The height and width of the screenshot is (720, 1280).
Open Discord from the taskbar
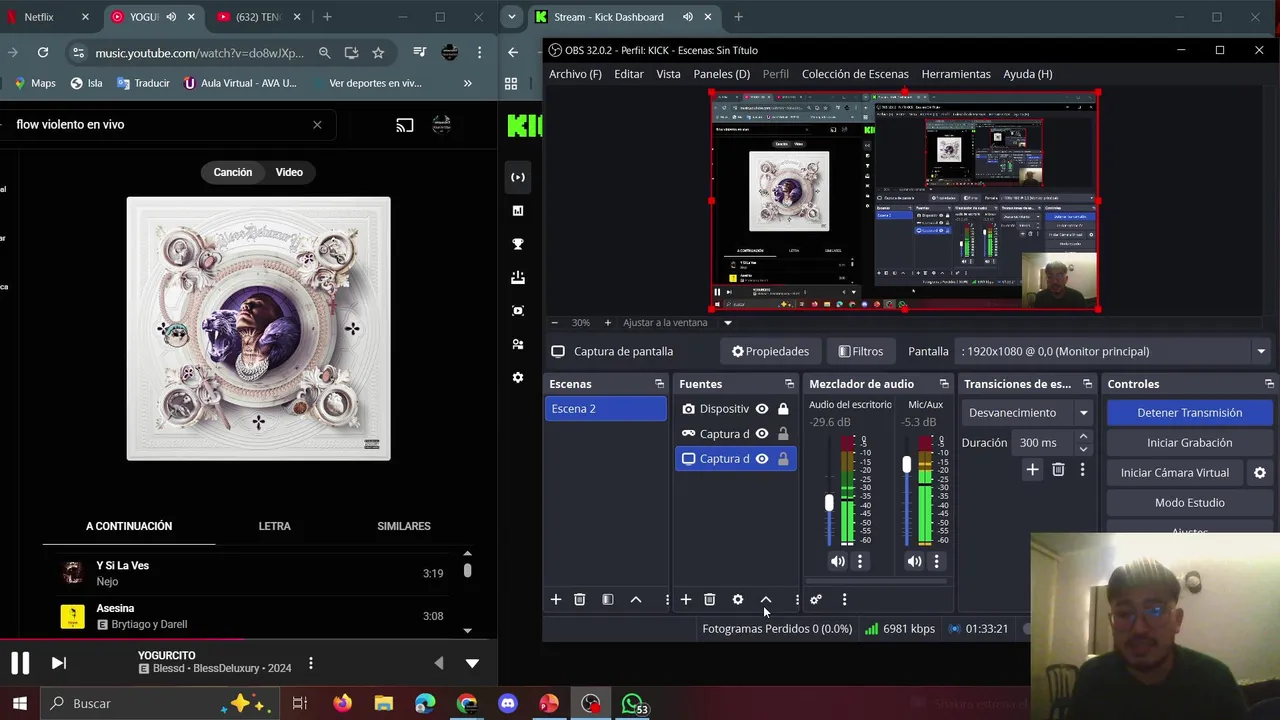(x=509, y=704)
